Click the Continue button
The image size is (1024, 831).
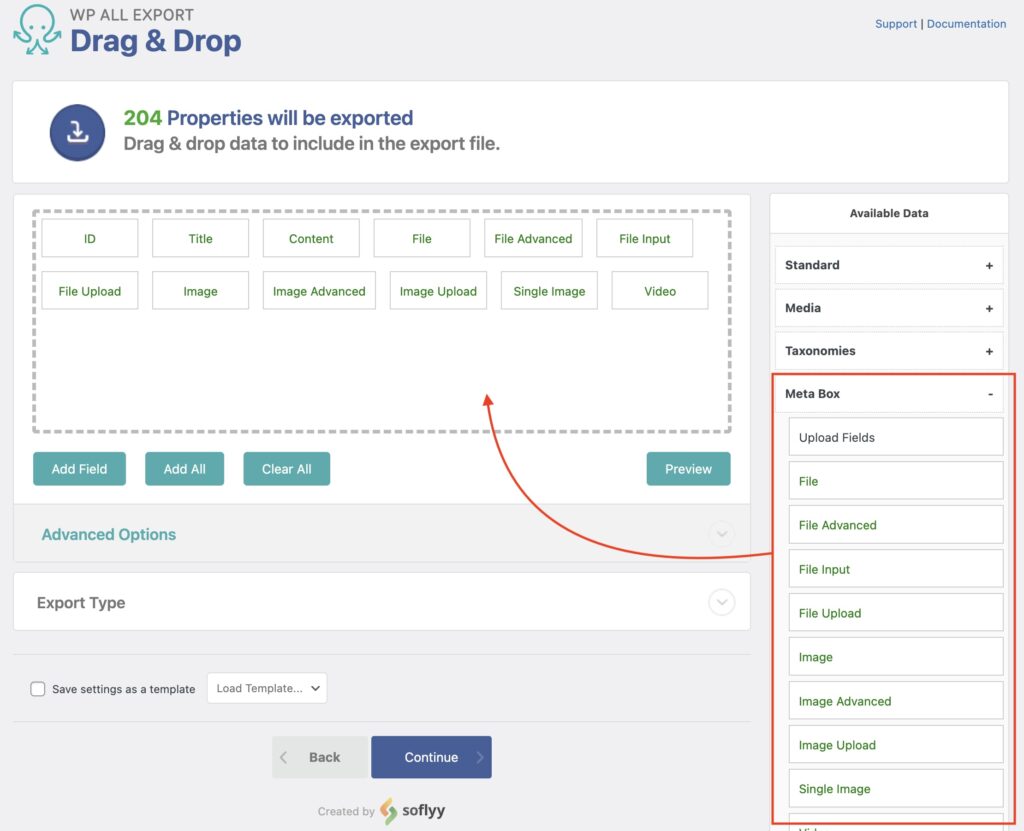pyautogui.click(x=431, y=757)
